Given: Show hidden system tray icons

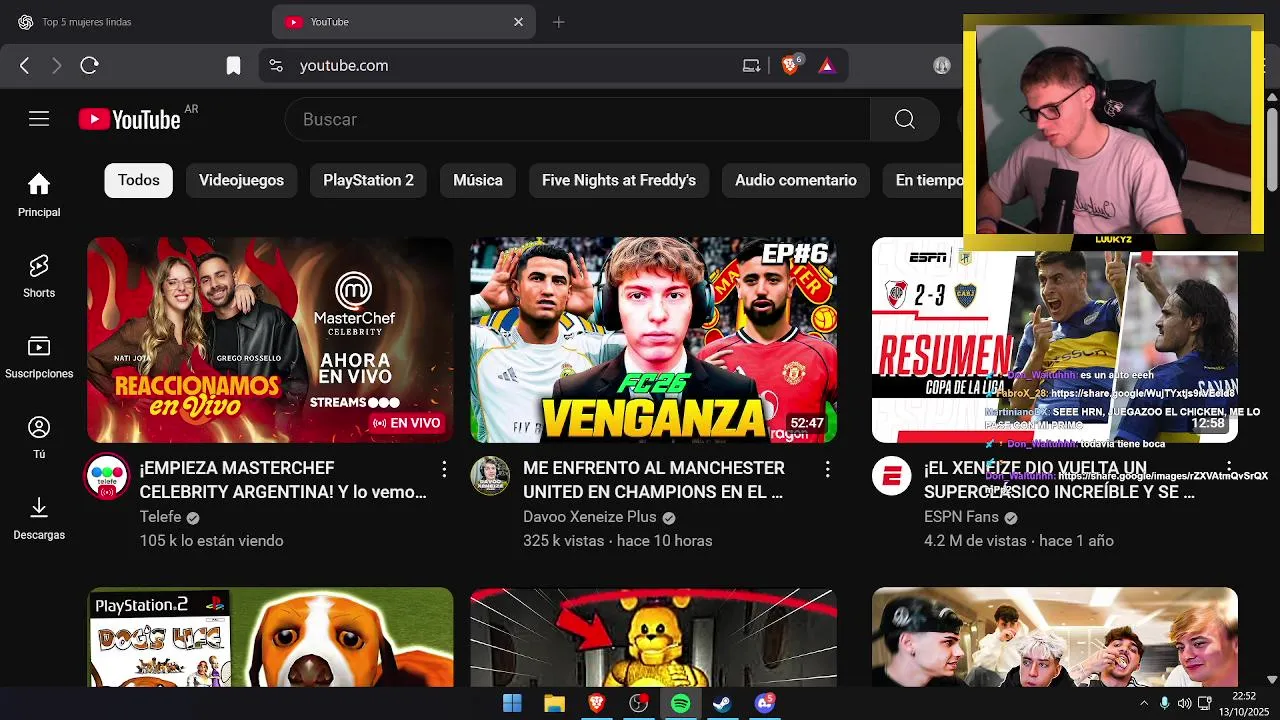Looking at the screenshot, I should (x=1144, y=703).
